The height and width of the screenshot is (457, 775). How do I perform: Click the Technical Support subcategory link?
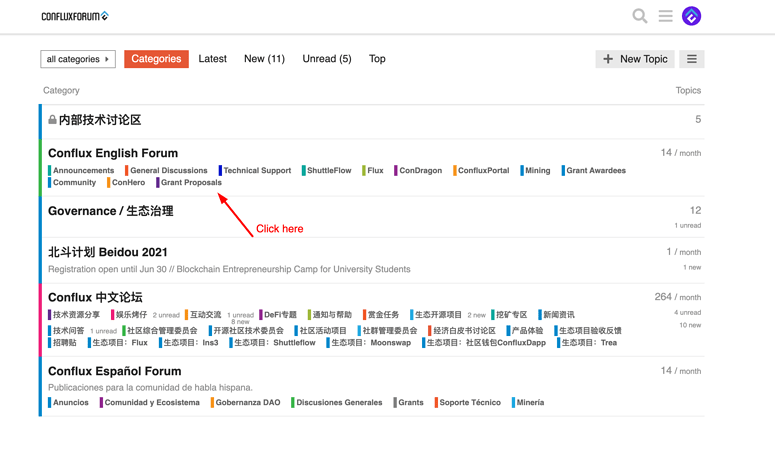[x=257, y=170]
